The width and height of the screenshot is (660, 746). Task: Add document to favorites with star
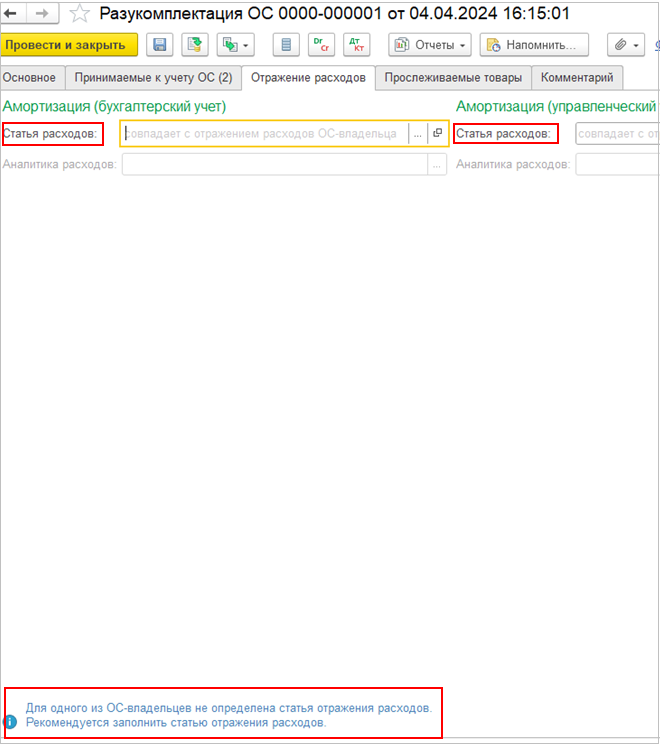coord(79,13)
